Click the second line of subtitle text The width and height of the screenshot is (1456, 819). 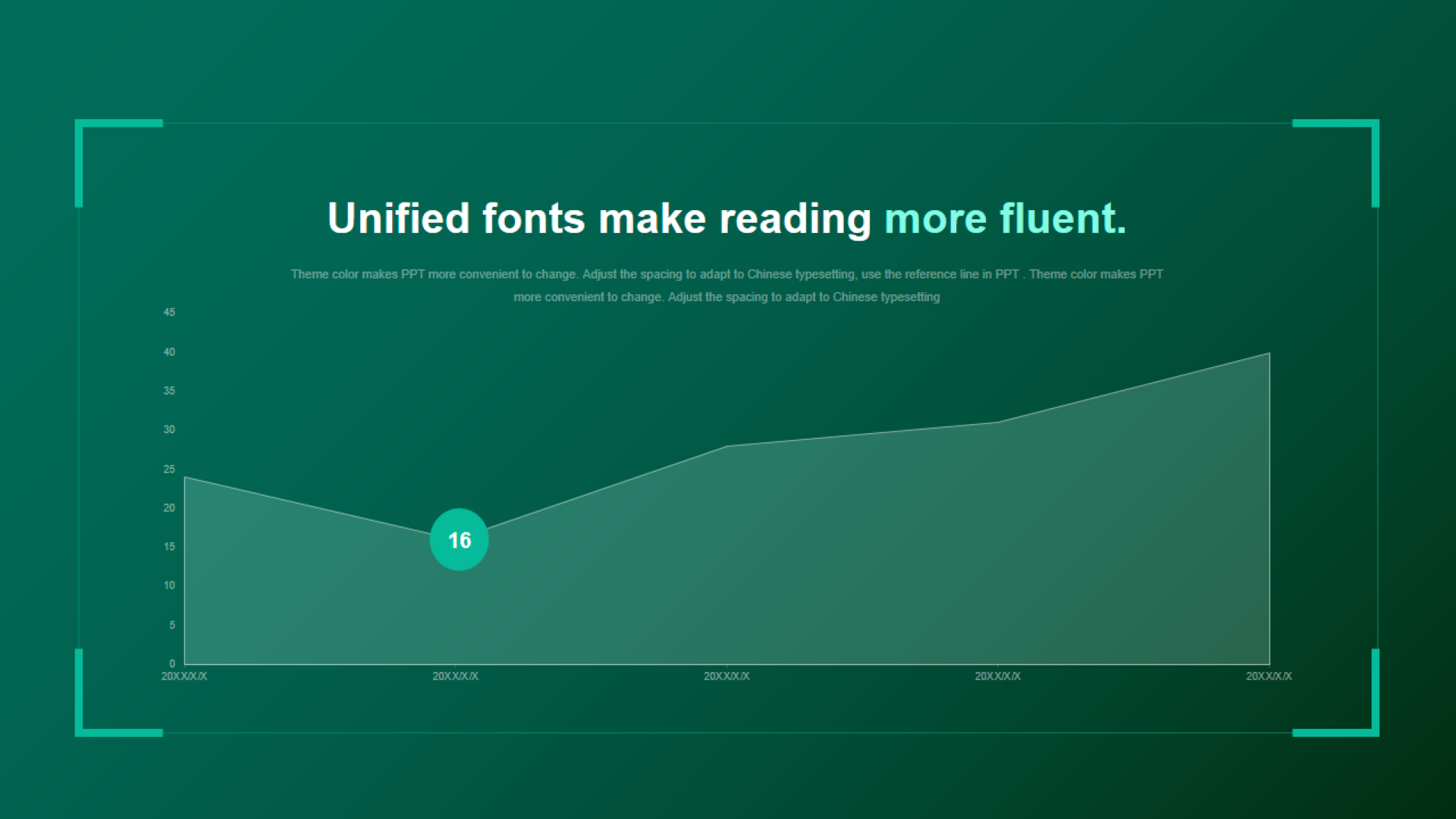726,297
